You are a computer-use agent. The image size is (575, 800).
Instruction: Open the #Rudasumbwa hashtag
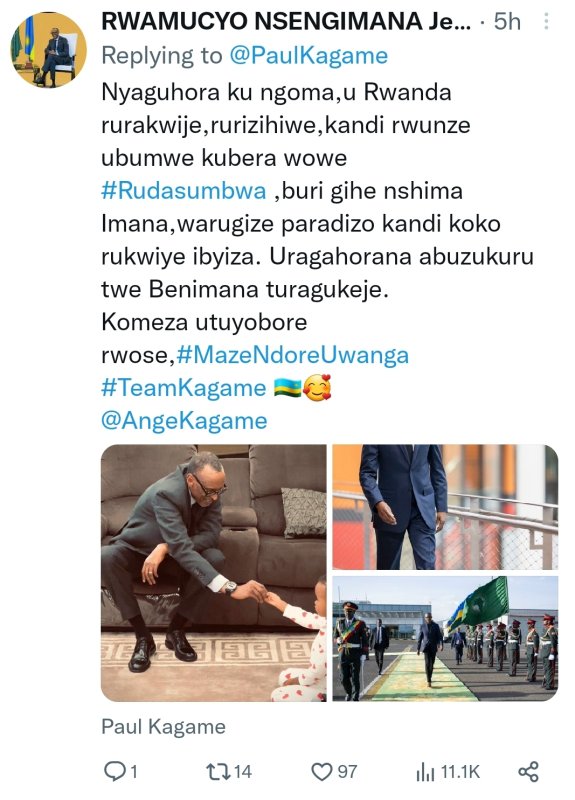pos(184,191)
